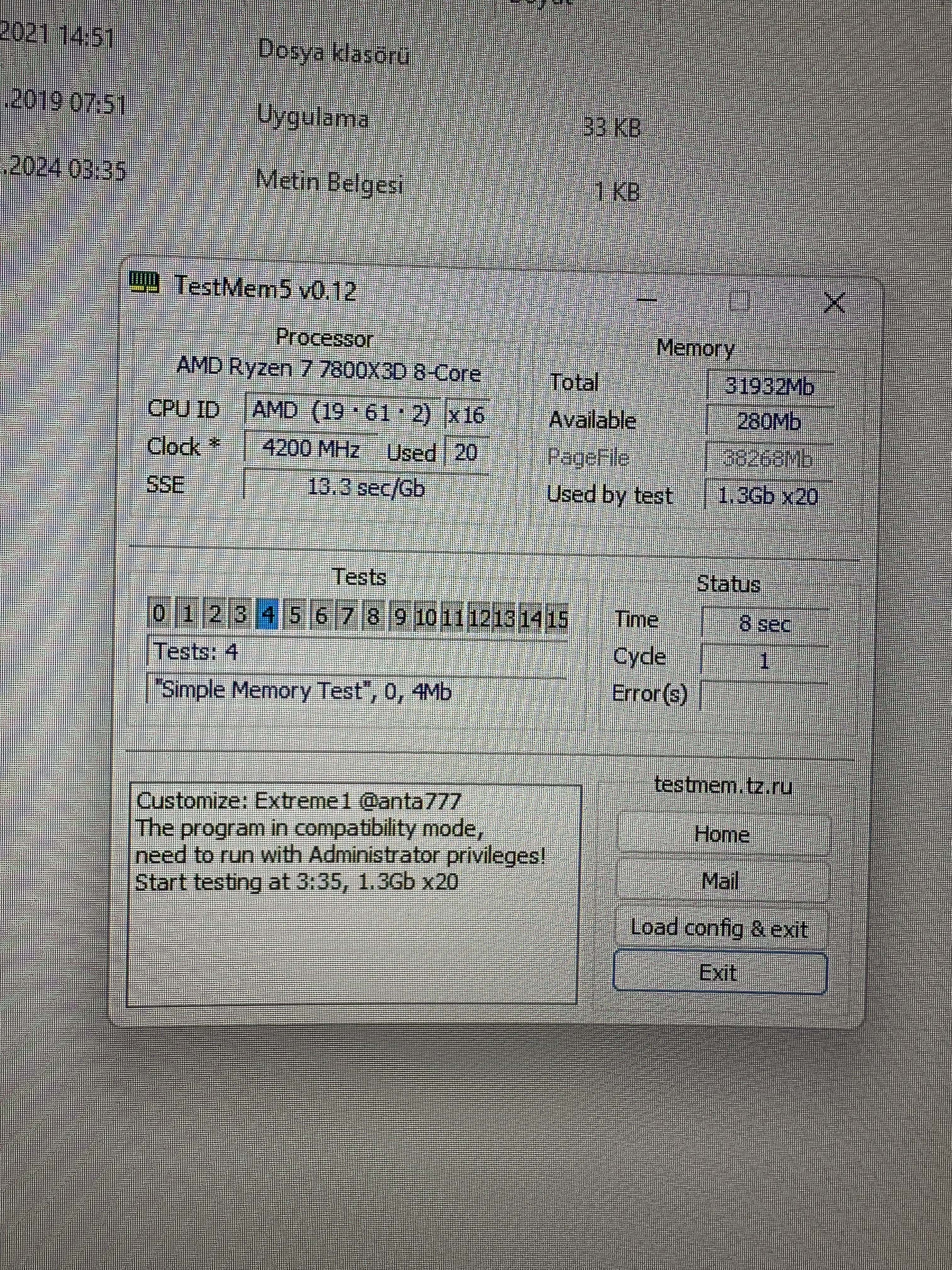Select test box number 0
952x1270 pixels.
pos(159,613)
